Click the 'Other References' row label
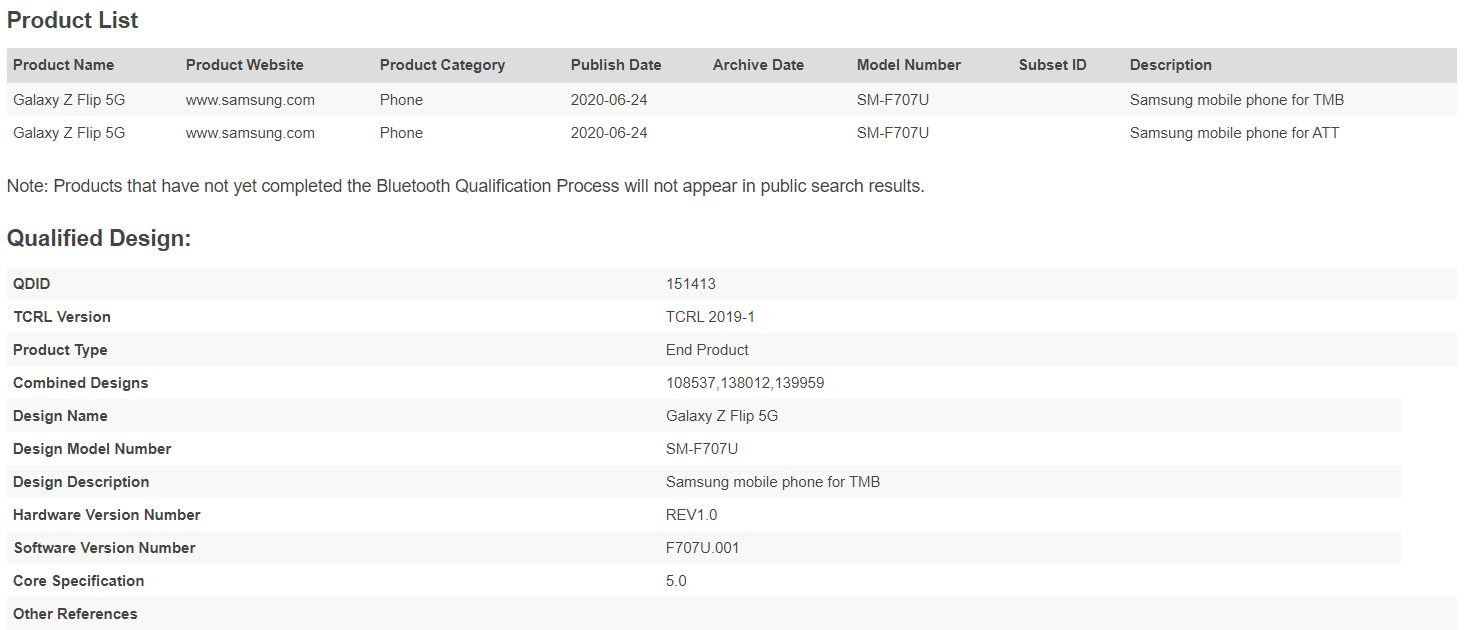The width and height of the screenshot is (1466, 630). point(75,614)
